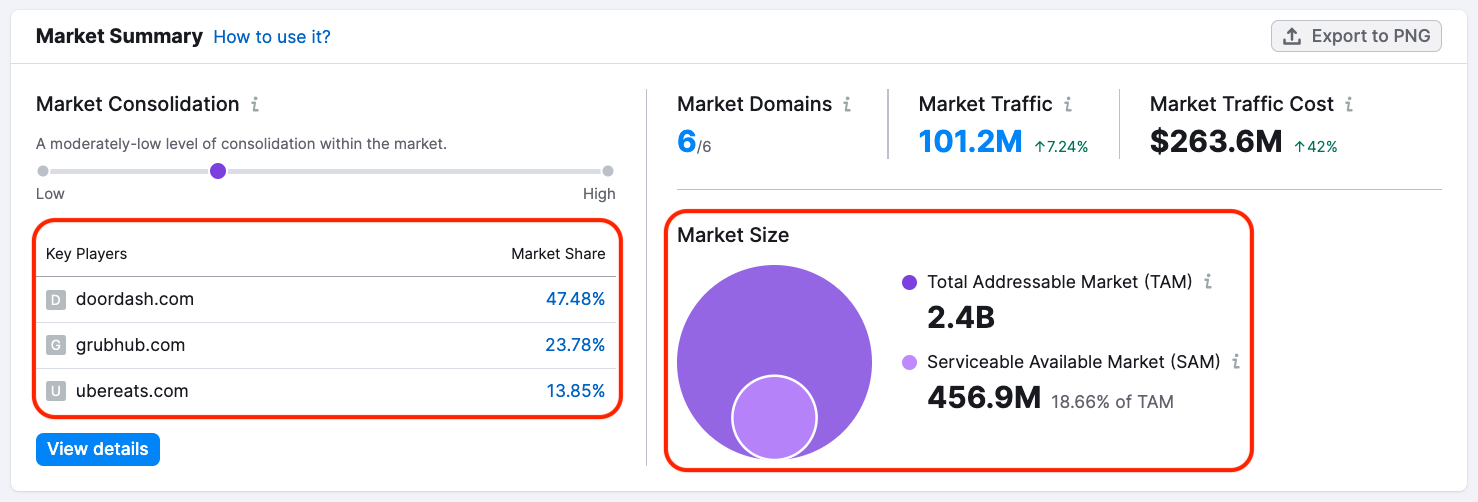This screenshot has height=502, width=1478.
Task: Click the grubhub.com favicon letter G
Action: coord(56,345)
